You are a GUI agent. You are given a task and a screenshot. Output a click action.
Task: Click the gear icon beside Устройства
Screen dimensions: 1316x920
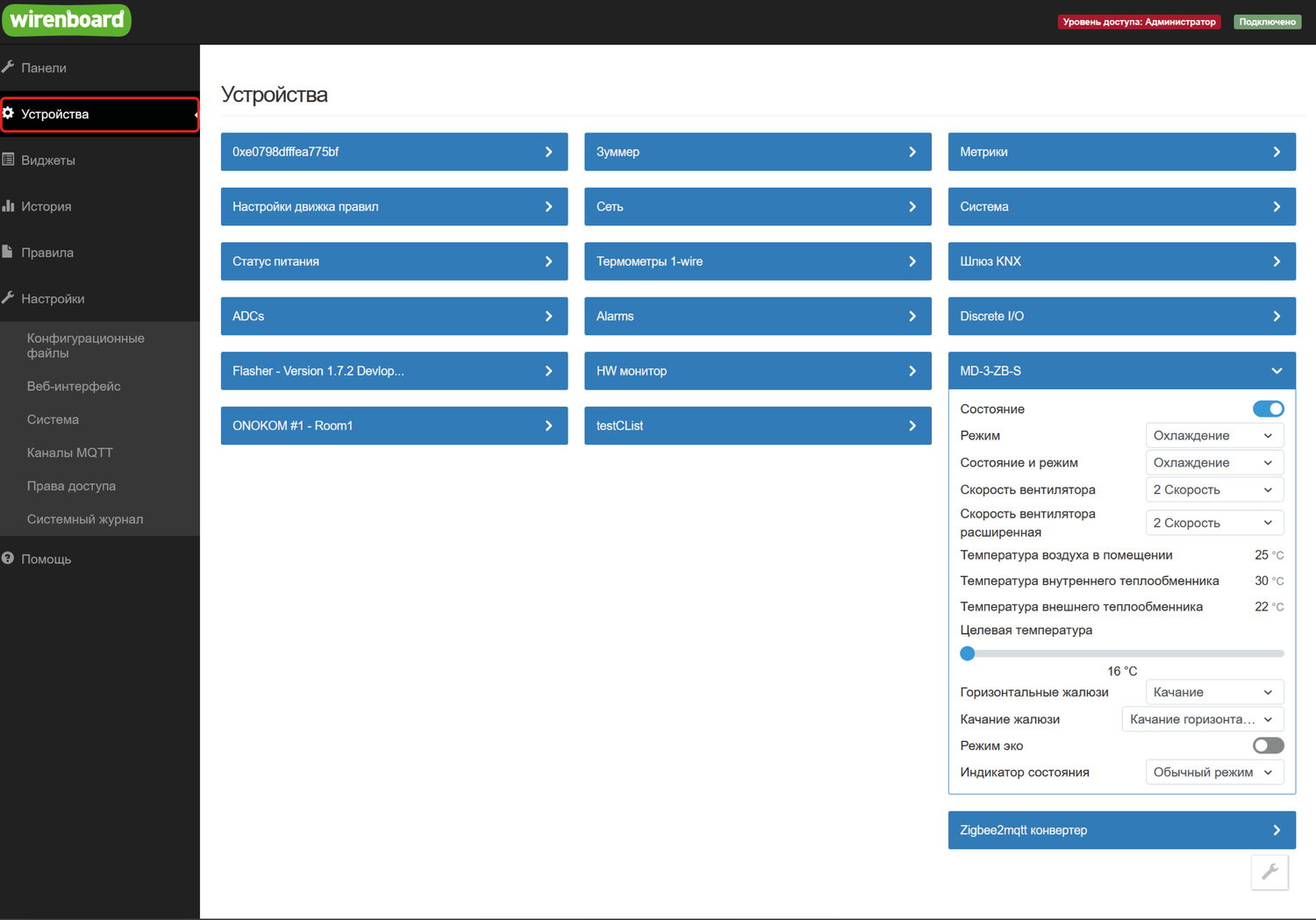[x=9, y=113]
